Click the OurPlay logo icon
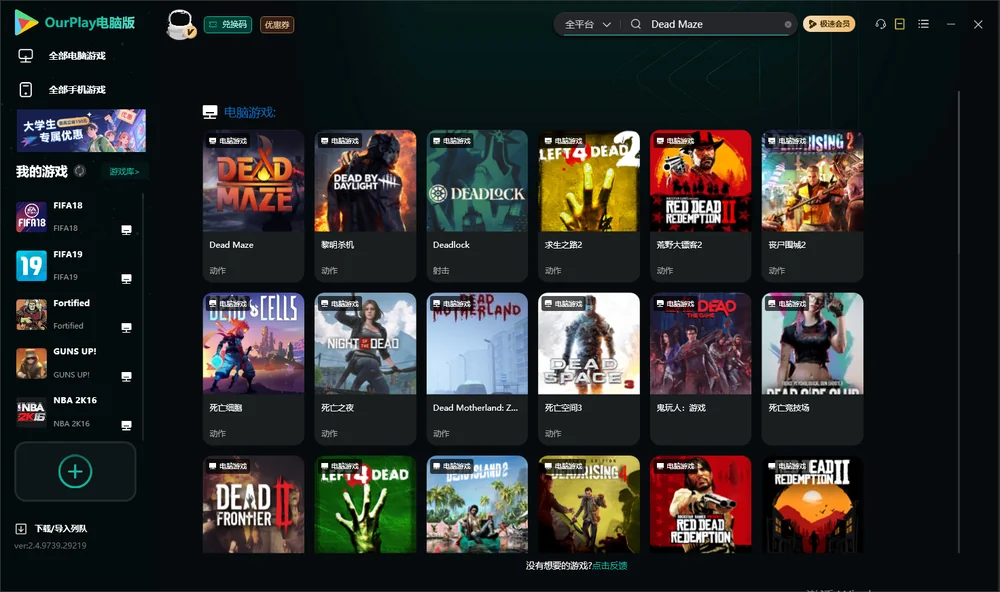This screenshot has height=592, width=1000. click(x=26, y=23)
